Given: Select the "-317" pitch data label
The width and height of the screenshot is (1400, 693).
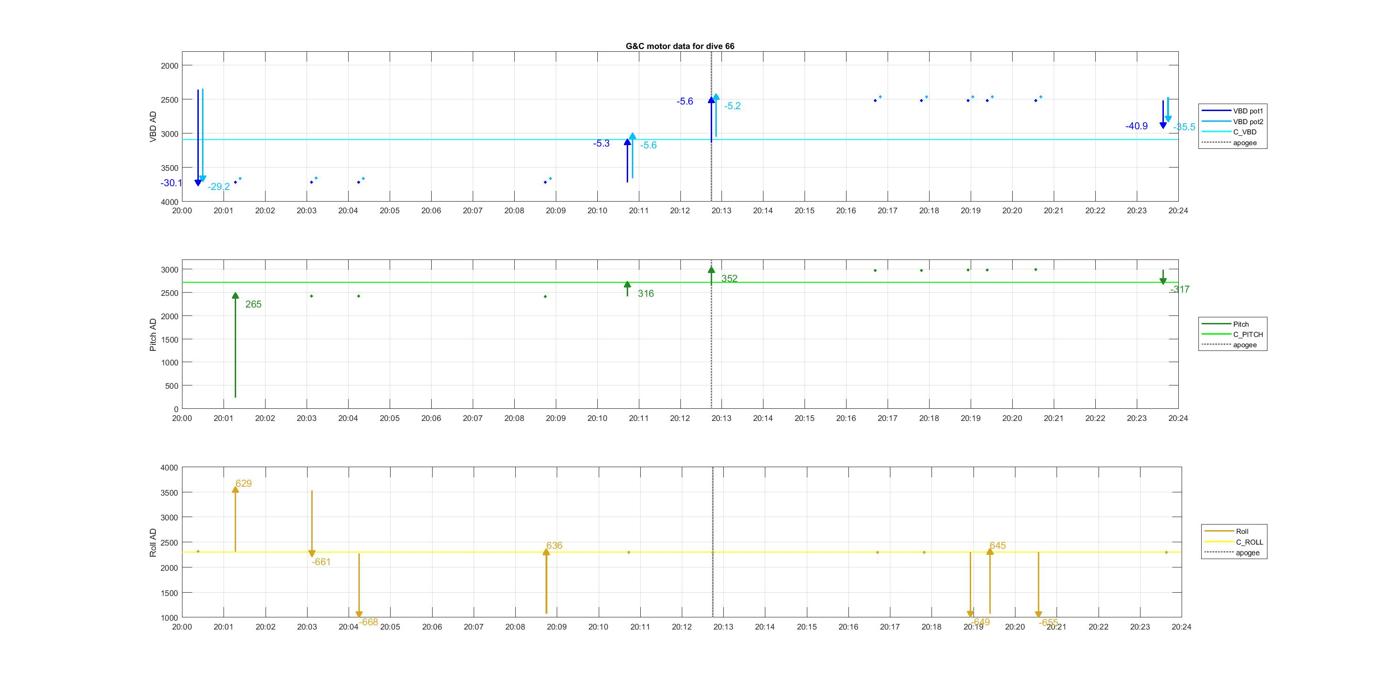Looking at the screenshot, I should point(1180,290).
